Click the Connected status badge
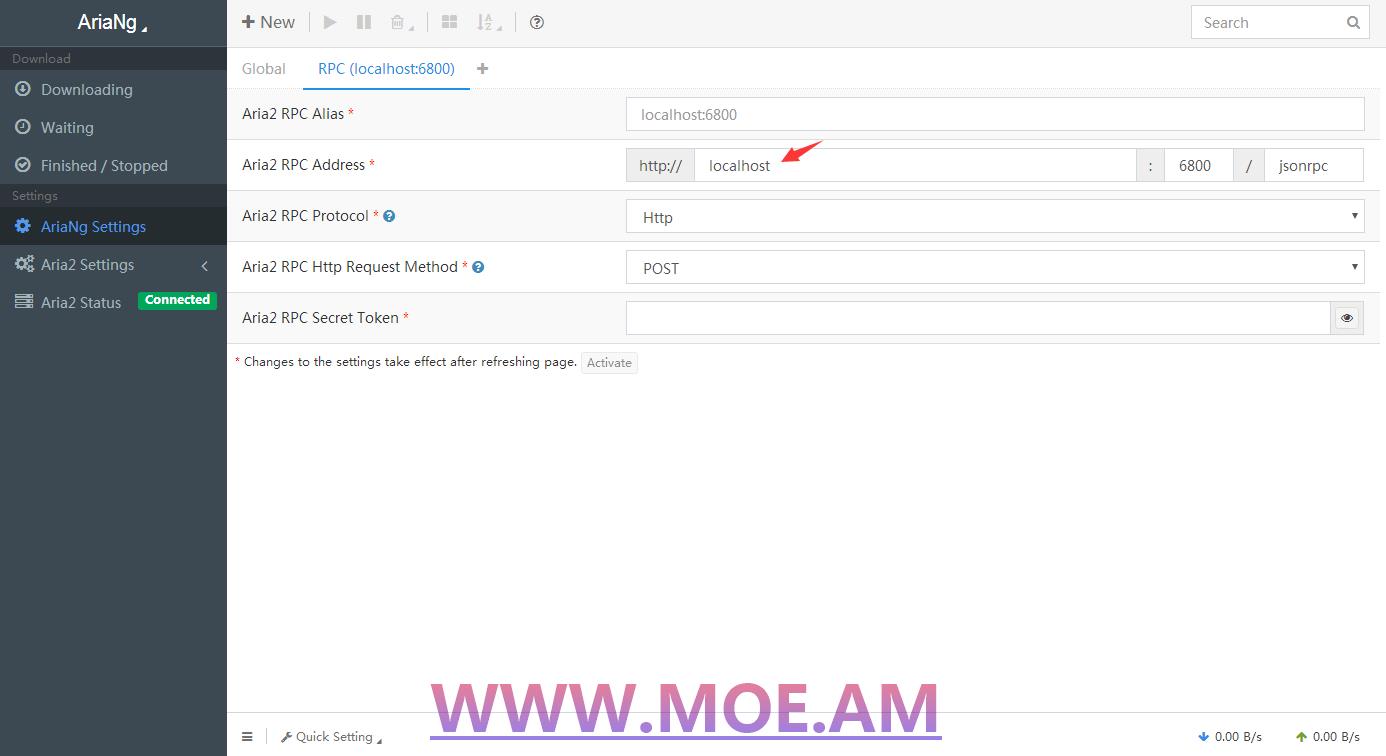The height and width of the screenshot is (756, 1386). point(177,300)
